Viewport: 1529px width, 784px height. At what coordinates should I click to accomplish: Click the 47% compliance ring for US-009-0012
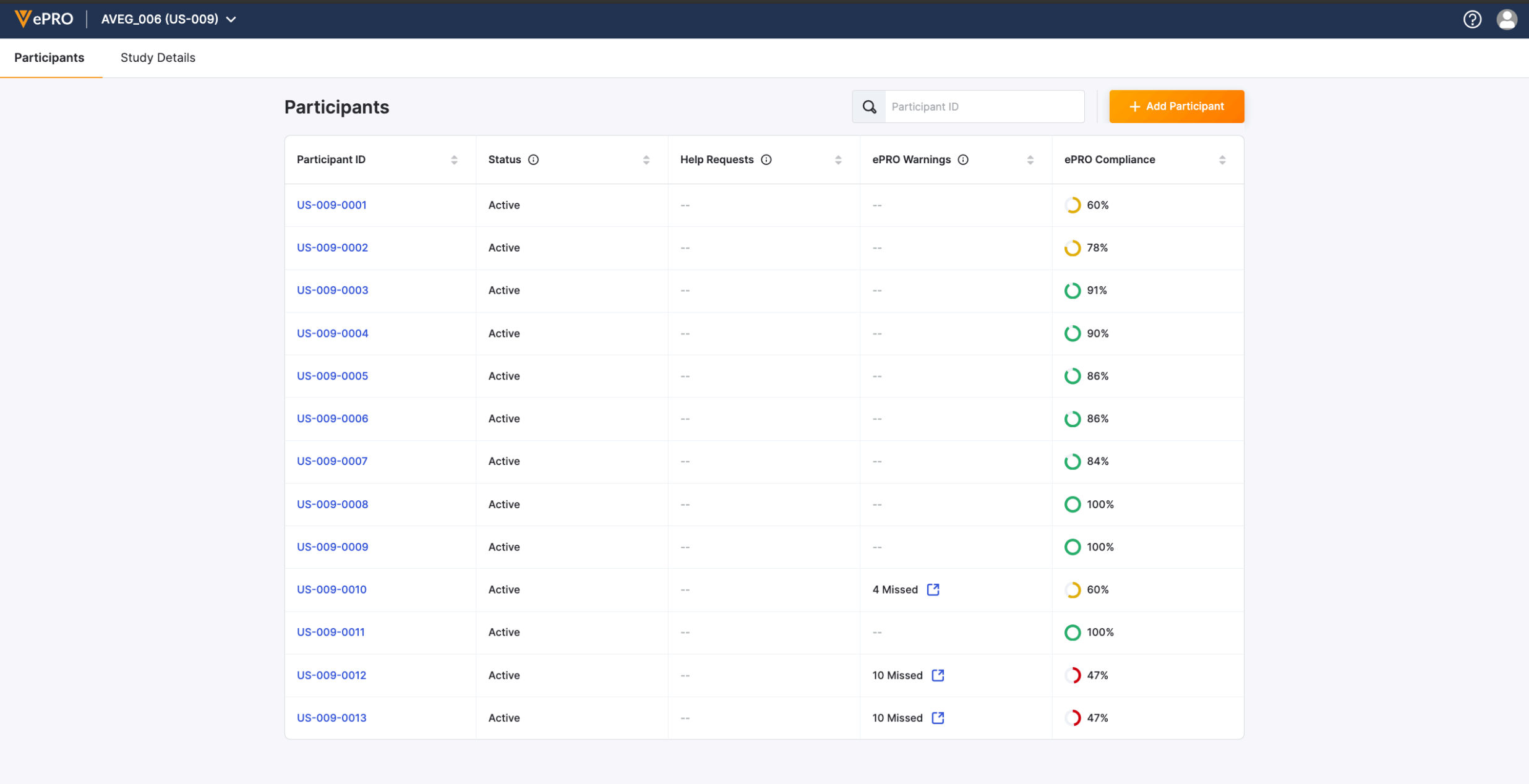tap(1073, 675)
